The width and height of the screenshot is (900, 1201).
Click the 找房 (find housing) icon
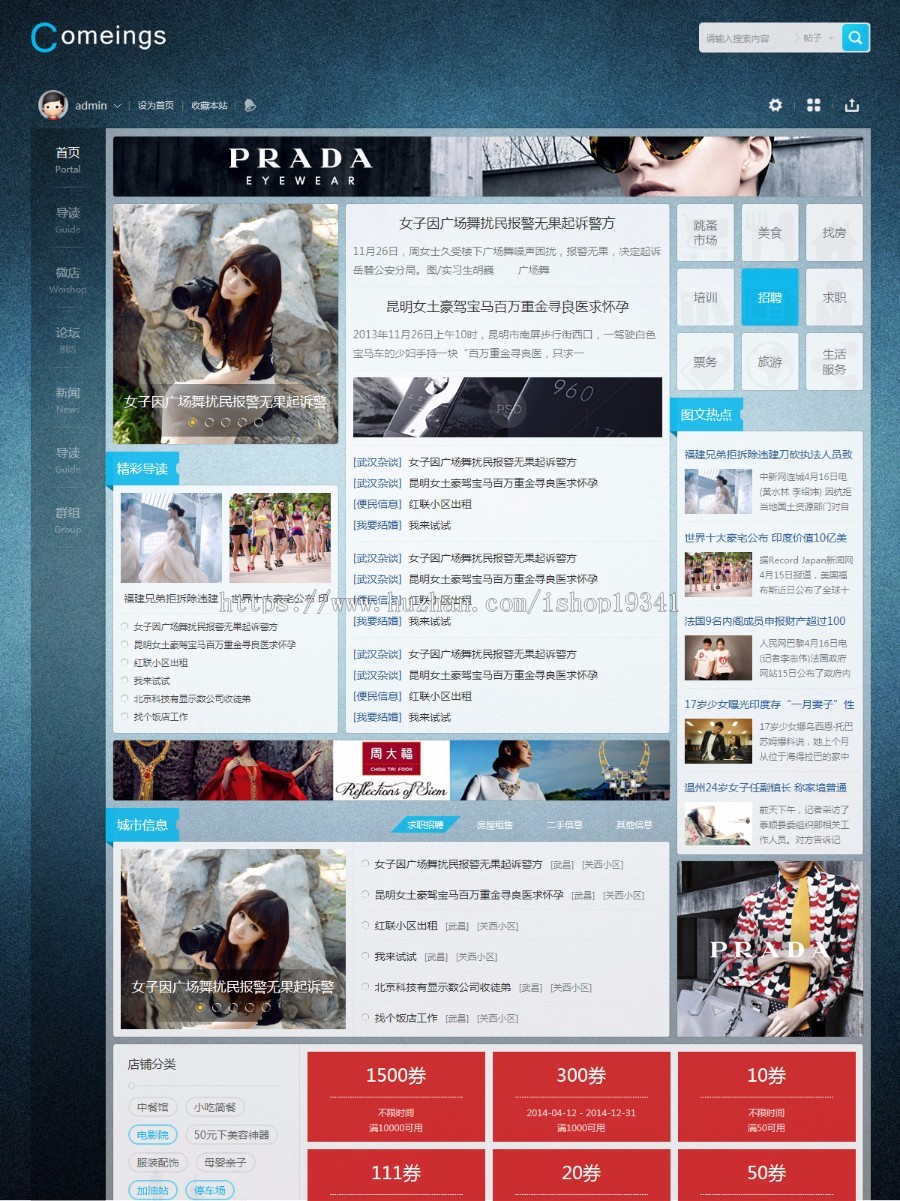click(833, 232)
